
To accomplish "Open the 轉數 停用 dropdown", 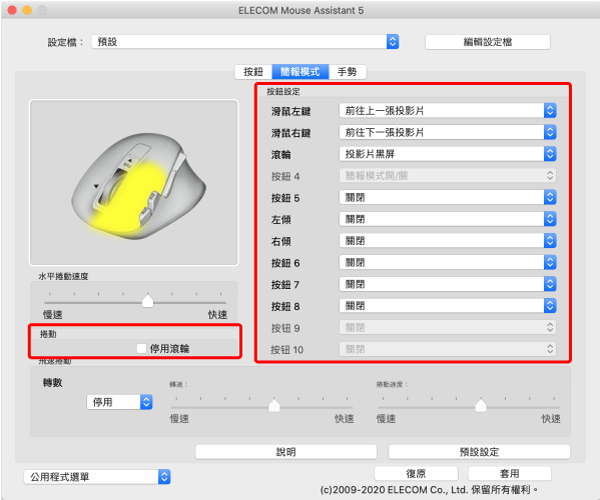I will pyautogui.click(x=119, y=402).
